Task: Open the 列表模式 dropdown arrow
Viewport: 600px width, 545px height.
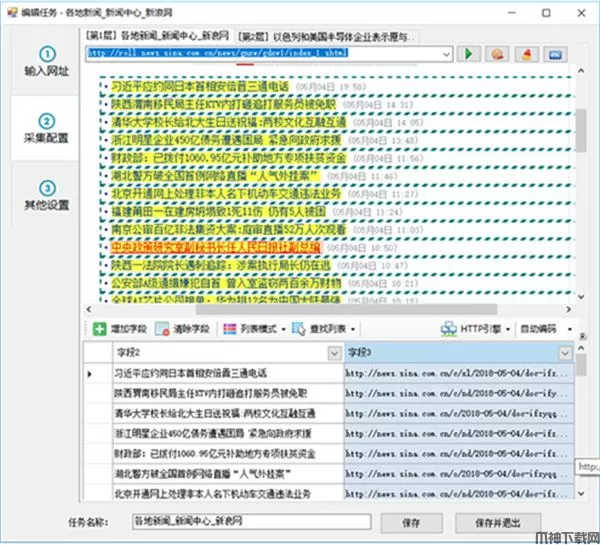Action: pos(283,329)
